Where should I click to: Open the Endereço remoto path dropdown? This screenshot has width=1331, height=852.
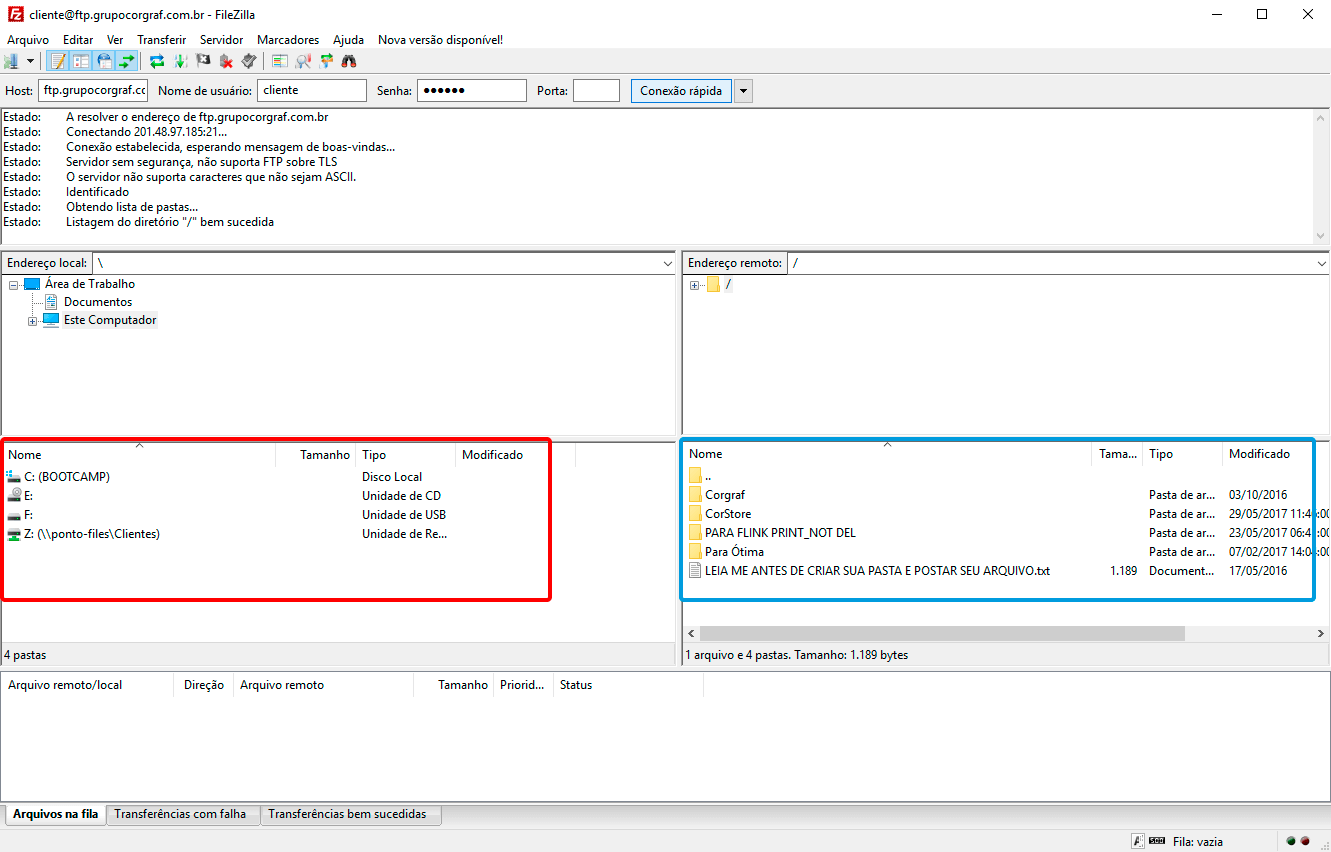(1320, 263)
